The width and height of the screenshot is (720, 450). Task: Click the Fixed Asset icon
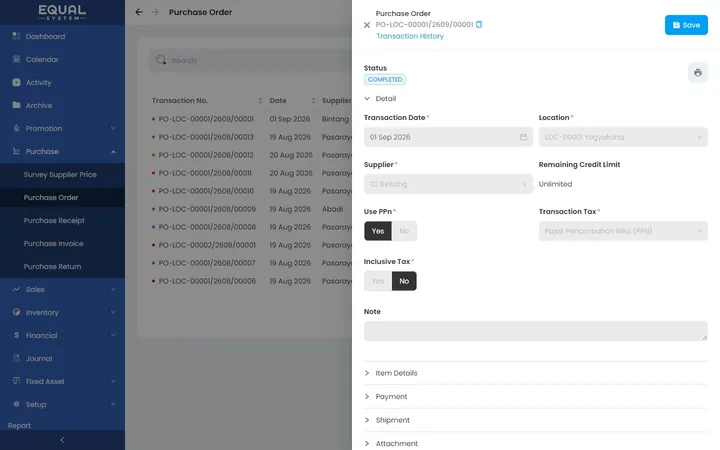tap(16, 381)
